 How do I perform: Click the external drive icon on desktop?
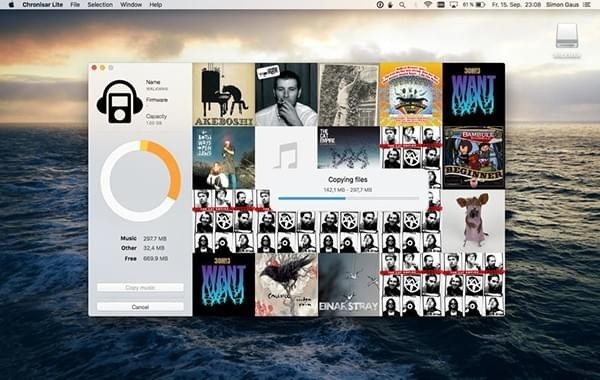pyautogui.click(x=567, y=36)
